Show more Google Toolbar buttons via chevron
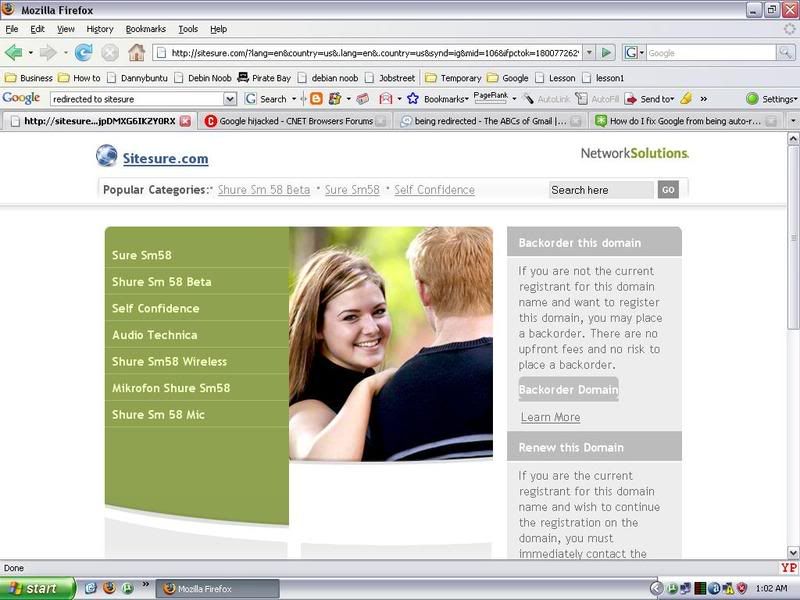The width and height of the screenshot is (800, 600). tap(704, 99)
